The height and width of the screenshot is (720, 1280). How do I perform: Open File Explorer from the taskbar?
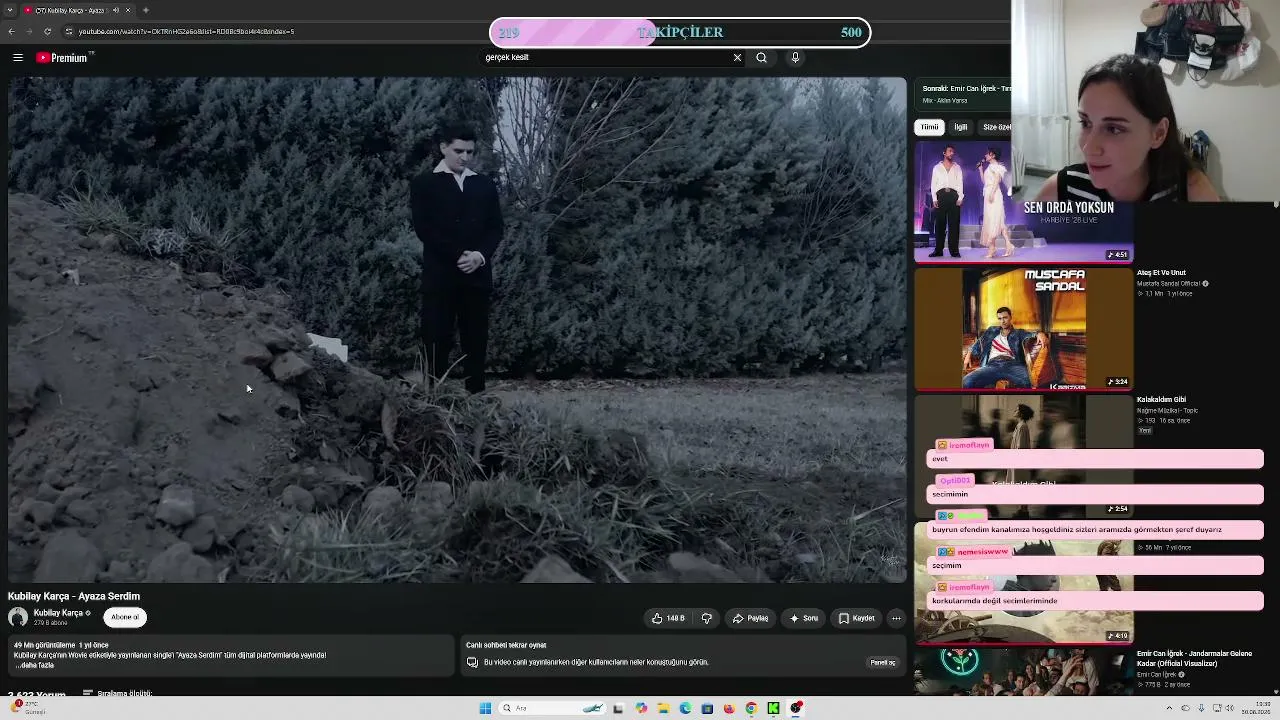[x=663, y=708]
